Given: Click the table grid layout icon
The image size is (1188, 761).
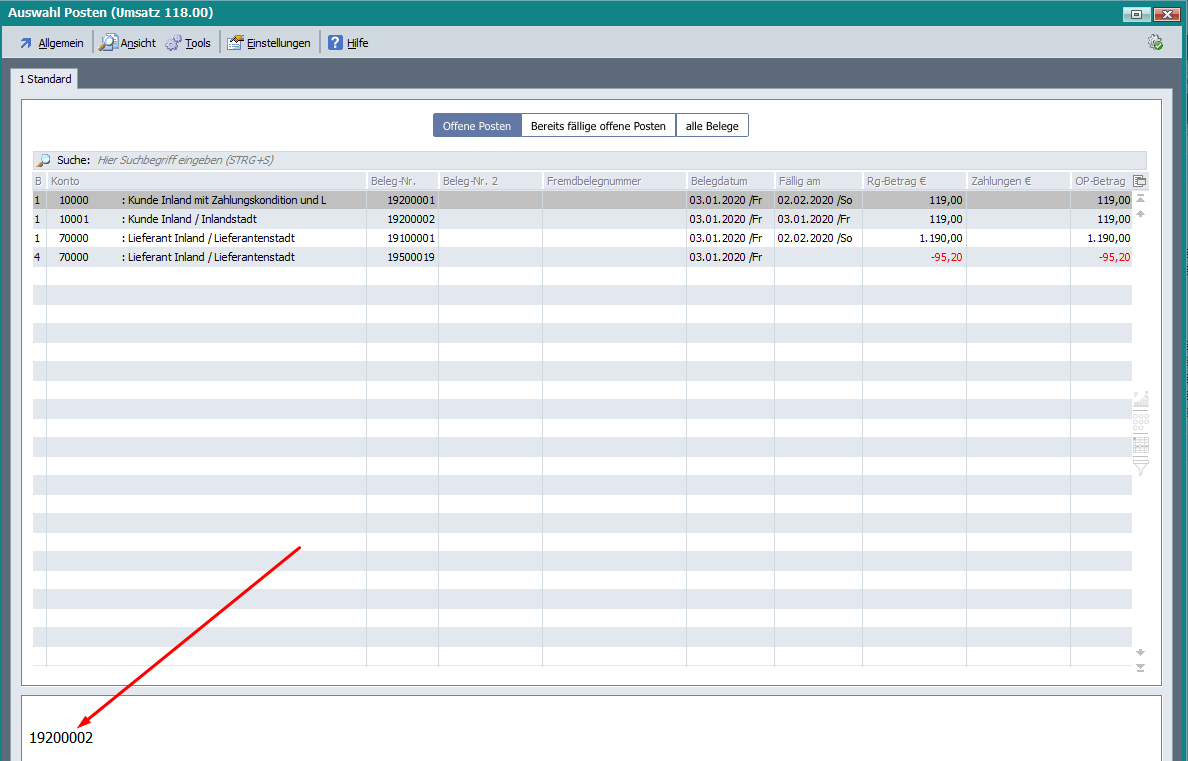Looking at the screenshot, I should pyautogui.click(x=1140, y=445).
